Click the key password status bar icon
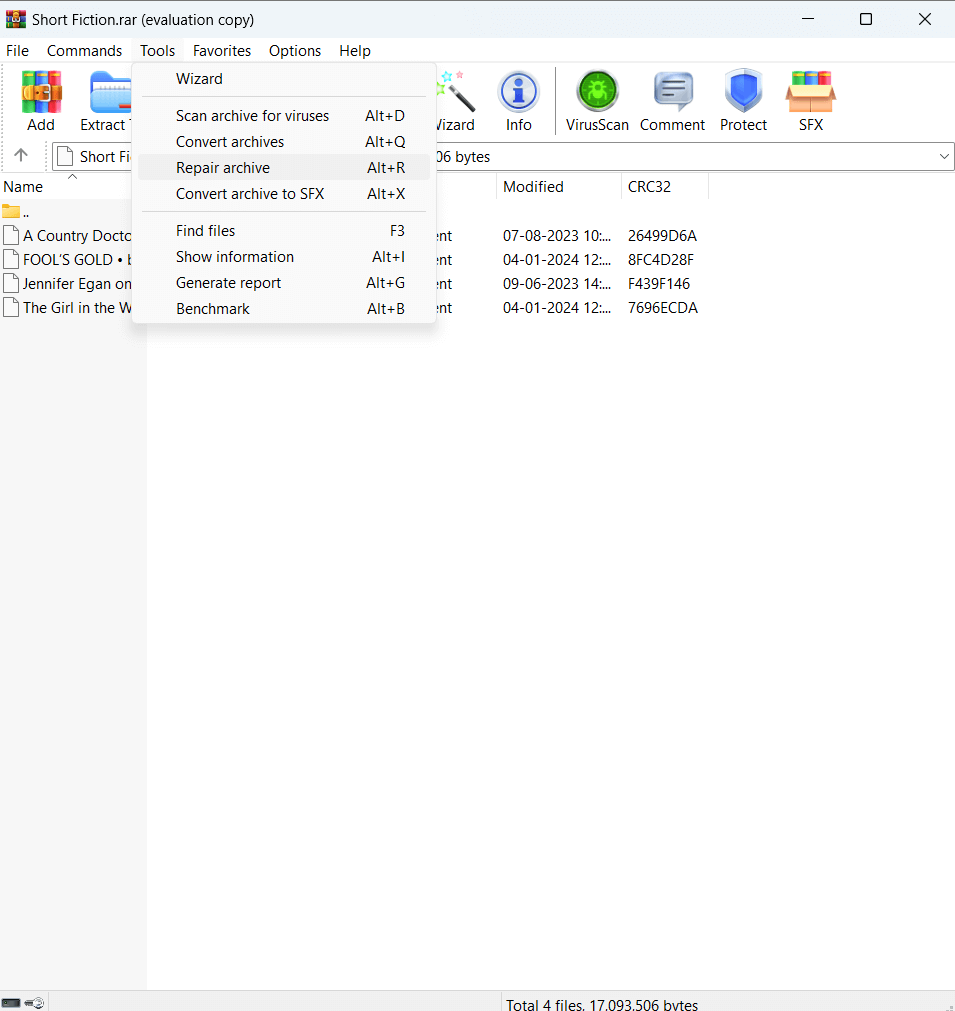Image resolution: width=955 pixels, height=1011 pixels. pos(34,1003)
